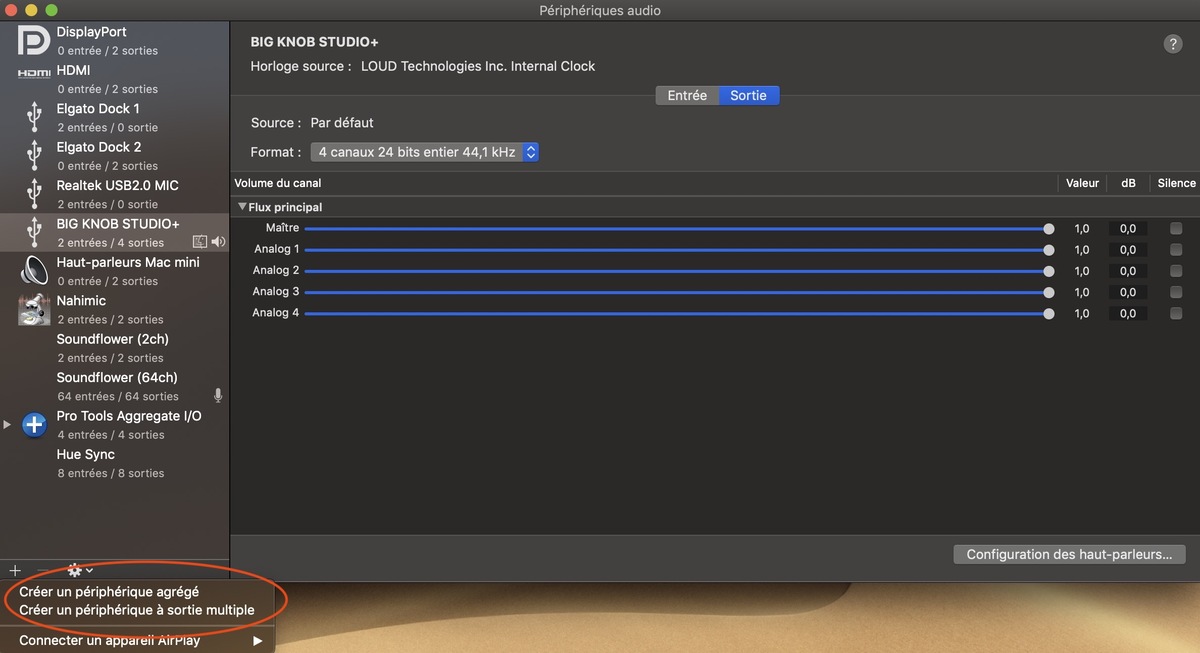The width and height of the screenshot is (1200, 653).
Task: Click the Valeur column header
Action: tap(1082, 183)
